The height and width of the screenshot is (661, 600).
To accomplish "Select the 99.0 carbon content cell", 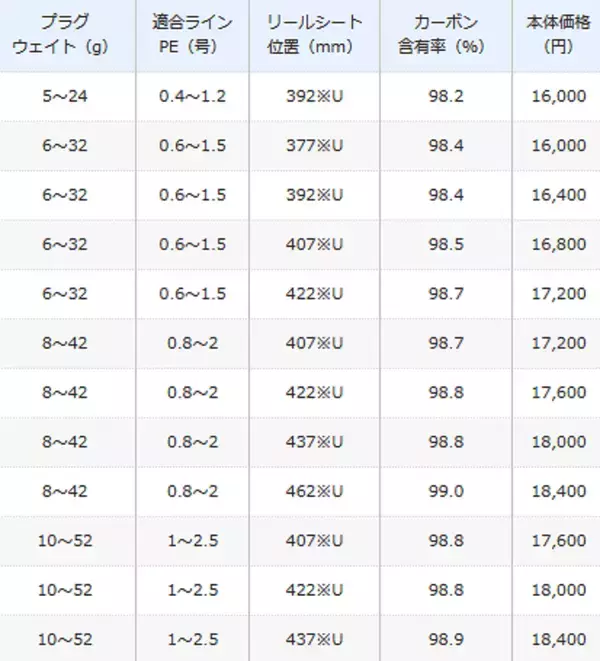I will (x=447, y=492).
